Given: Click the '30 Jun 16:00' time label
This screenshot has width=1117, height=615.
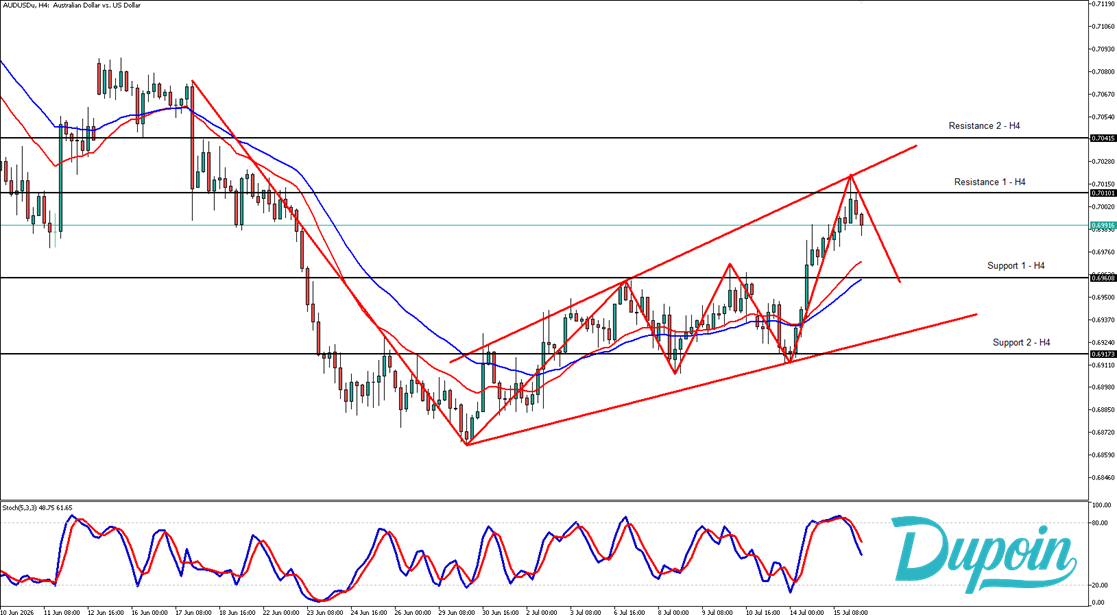Looking at the screenshot, I should (x=501, y=611).
